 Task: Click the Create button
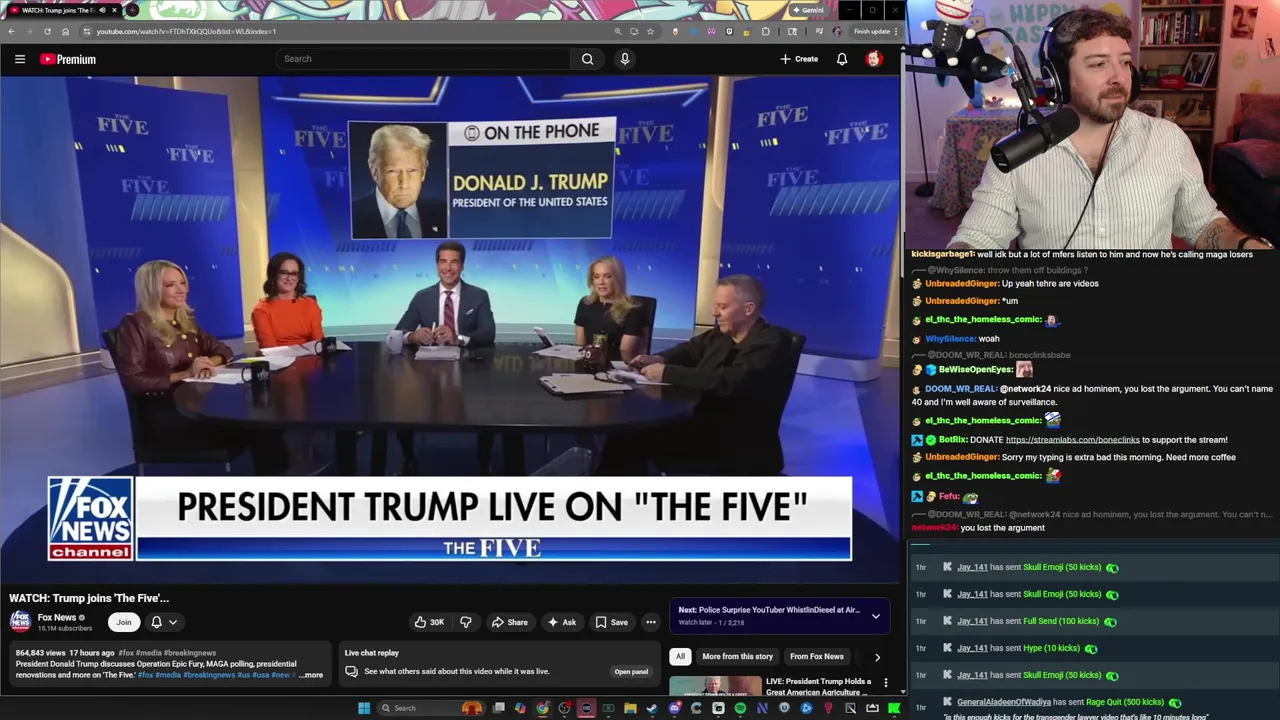point(799,59)
